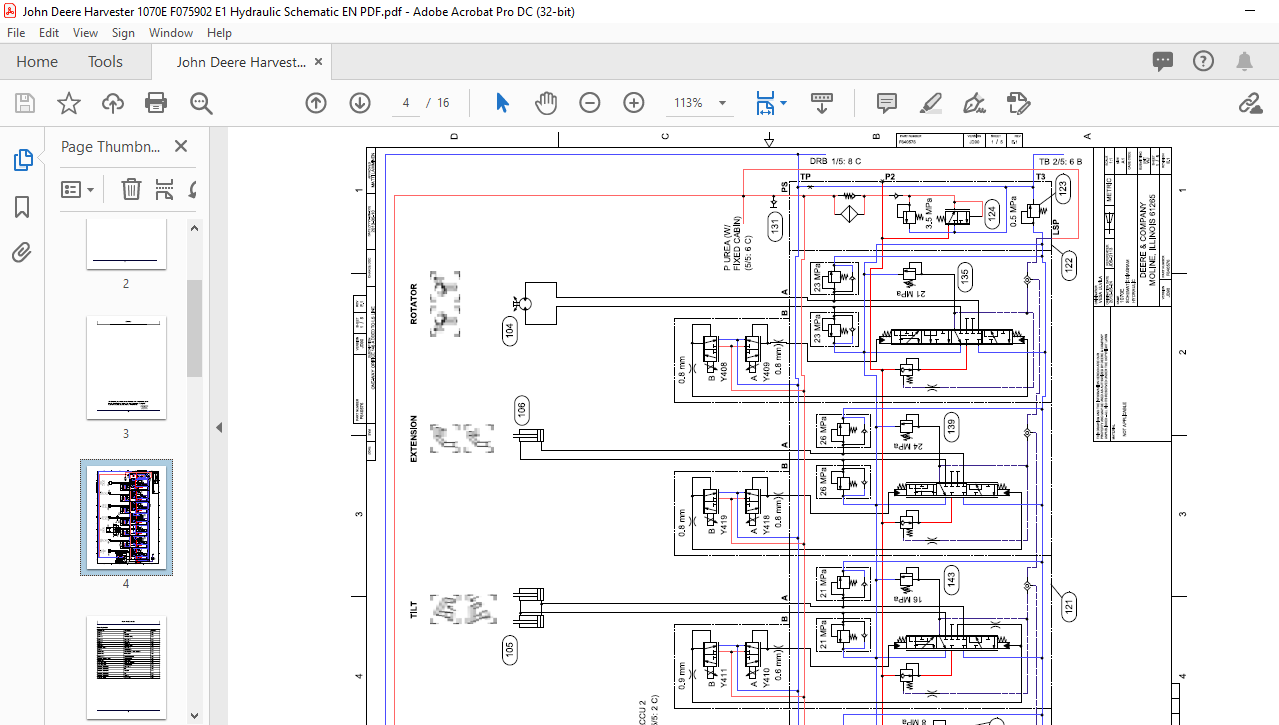Share a link to this file
Screen dimensions: 1279x725
pos(1249,103)
